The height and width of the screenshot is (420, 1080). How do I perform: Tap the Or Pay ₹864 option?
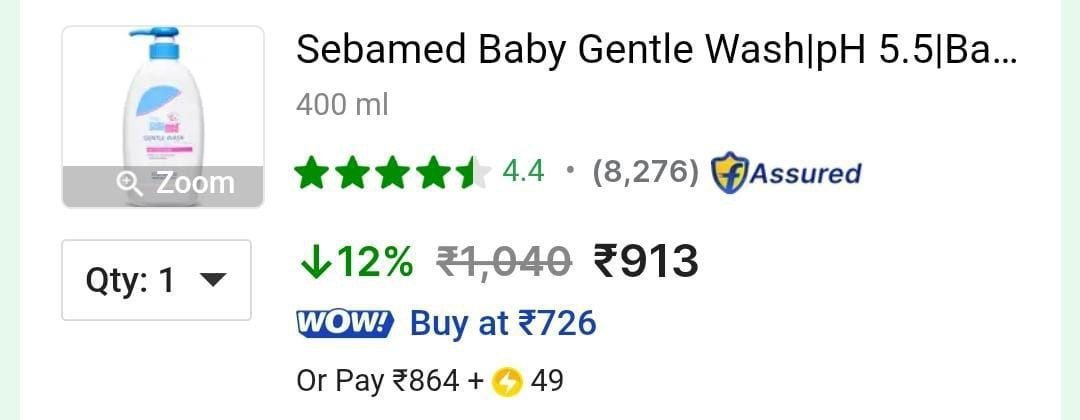pos(378,381)
